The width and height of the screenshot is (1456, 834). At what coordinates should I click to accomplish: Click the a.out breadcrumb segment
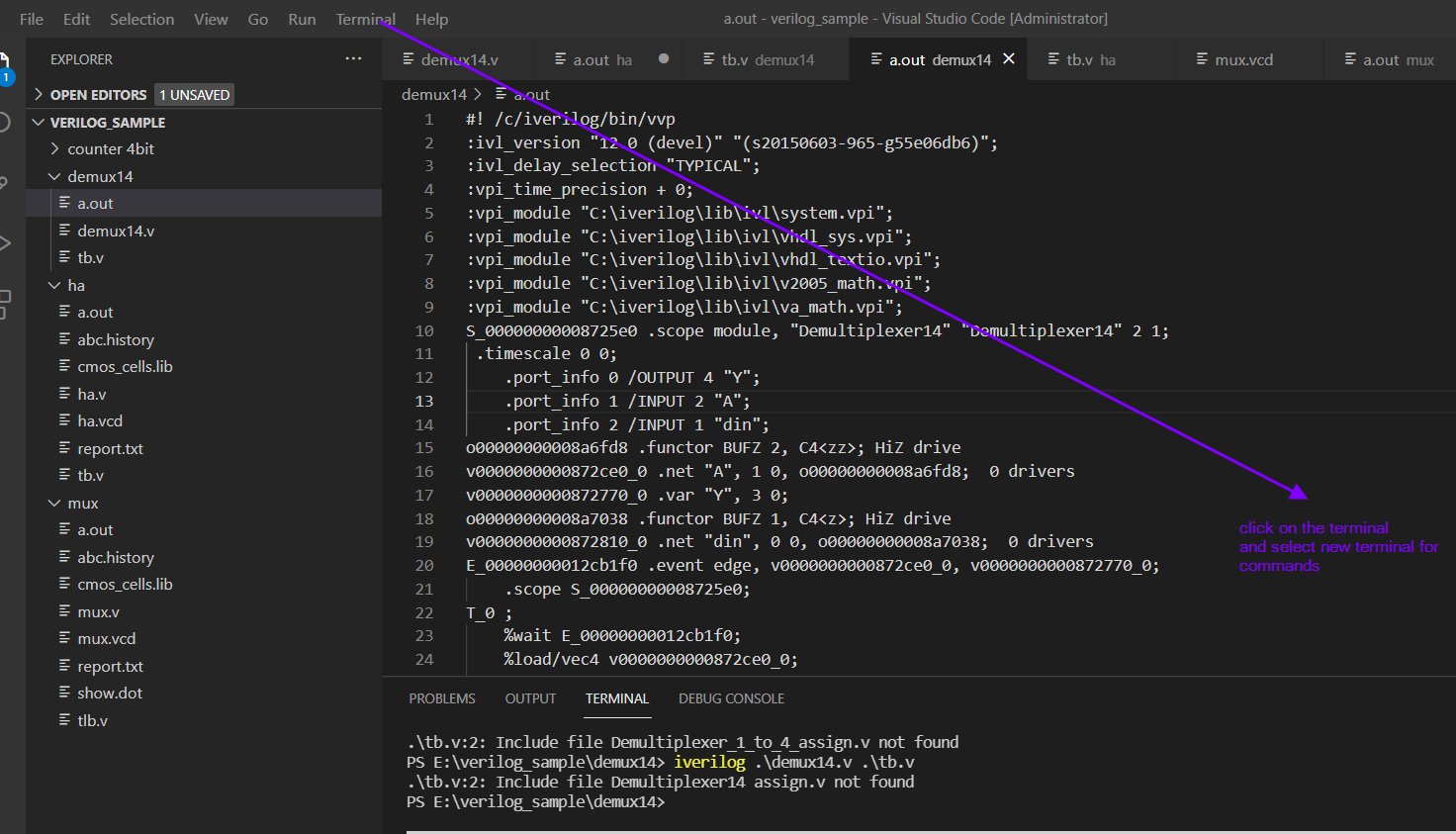click(531, 95)
